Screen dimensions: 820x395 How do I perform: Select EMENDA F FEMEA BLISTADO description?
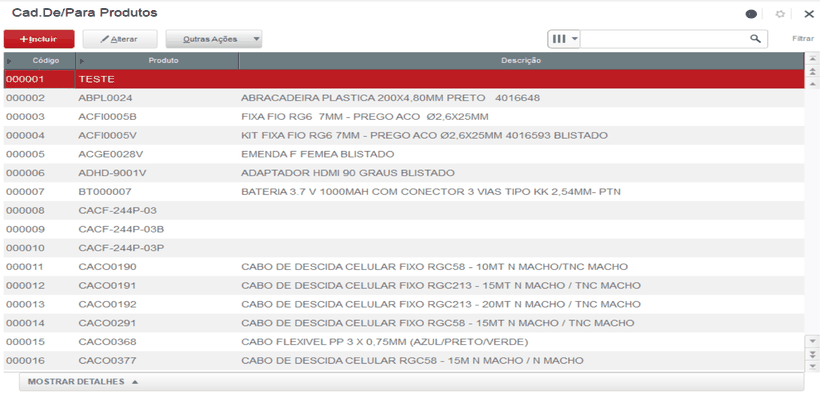coord(317,154)
